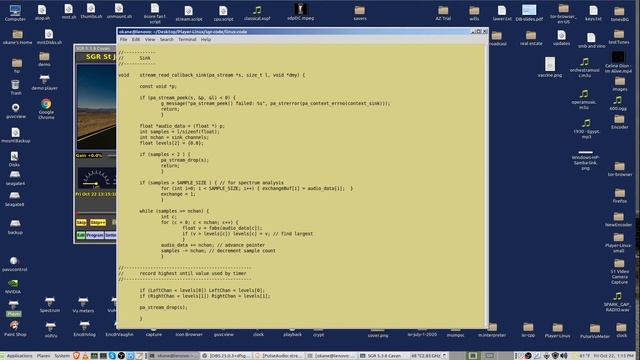Select the Encoder folder icon
The image size is (640, 360).
coord(620,122)
